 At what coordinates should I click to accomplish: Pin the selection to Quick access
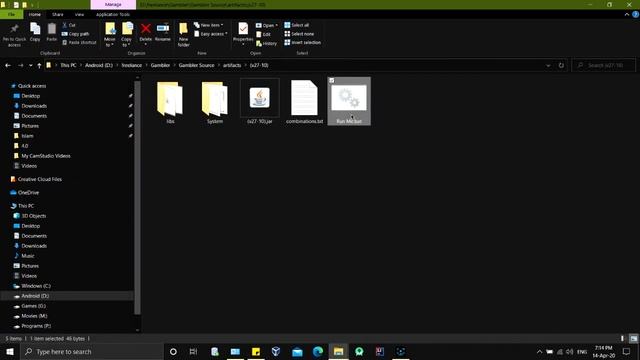coord(14,35)
